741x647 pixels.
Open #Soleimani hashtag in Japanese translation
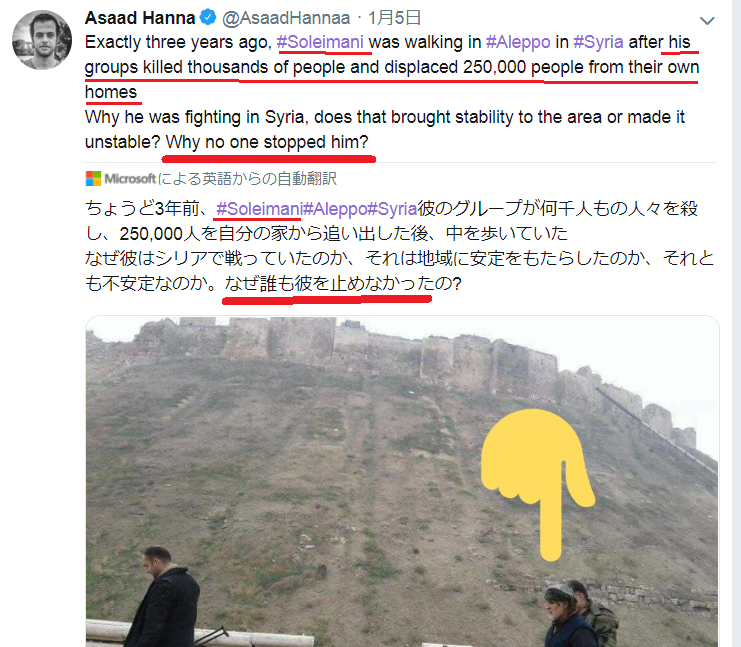coord(259,208)
